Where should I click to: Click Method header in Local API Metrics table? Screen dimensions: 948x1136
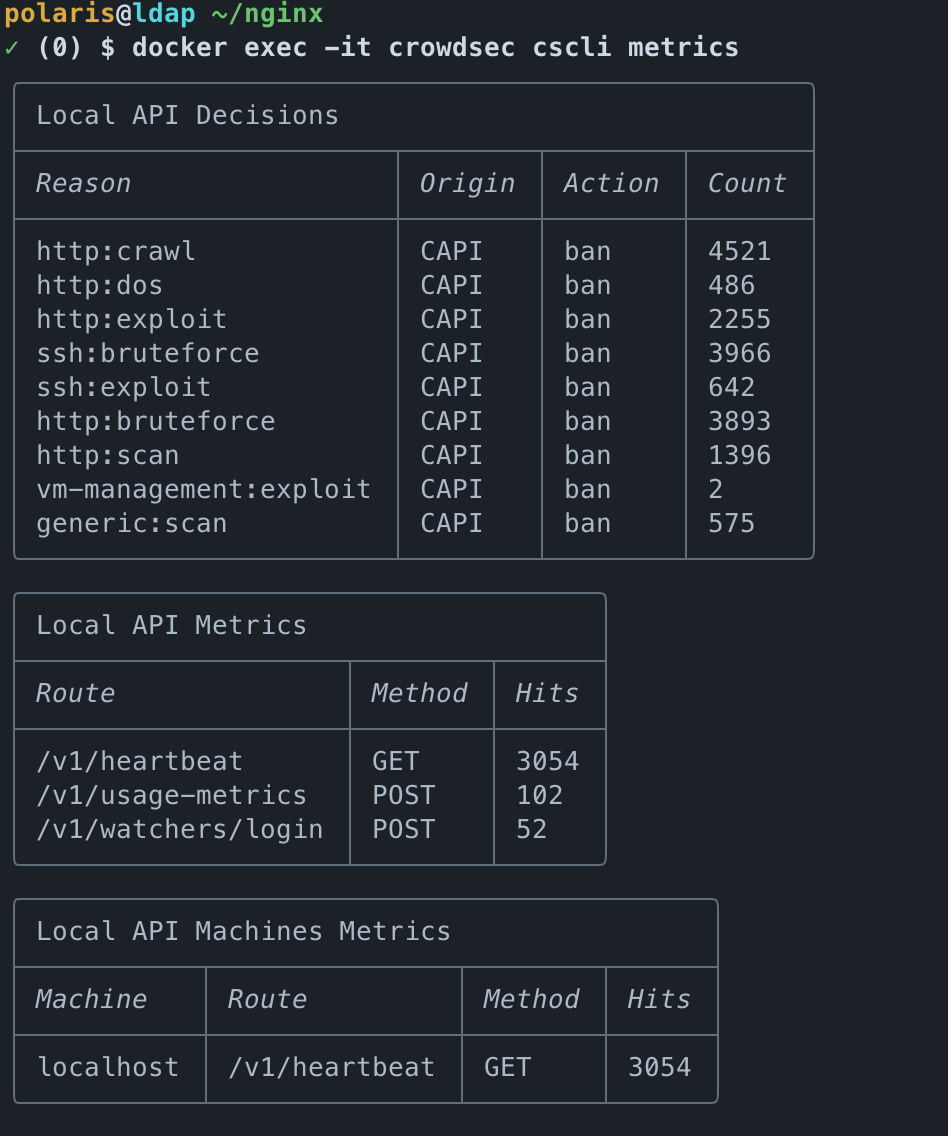tap(419, 694)
